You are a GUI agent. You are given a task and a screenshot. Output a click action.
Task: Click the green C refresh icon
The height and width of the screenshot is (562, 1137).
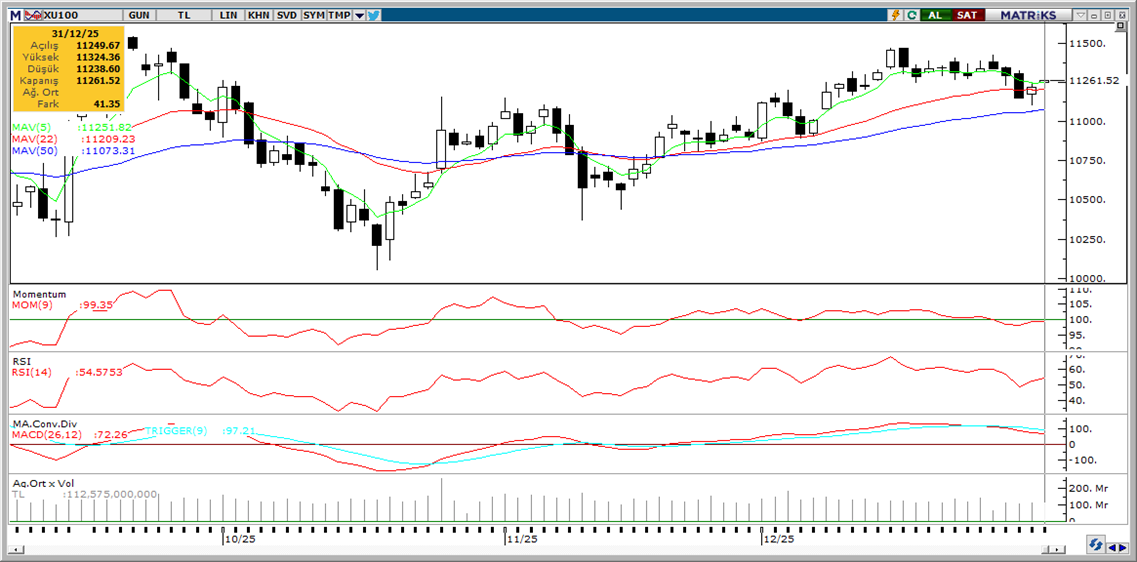click(911, 15)
